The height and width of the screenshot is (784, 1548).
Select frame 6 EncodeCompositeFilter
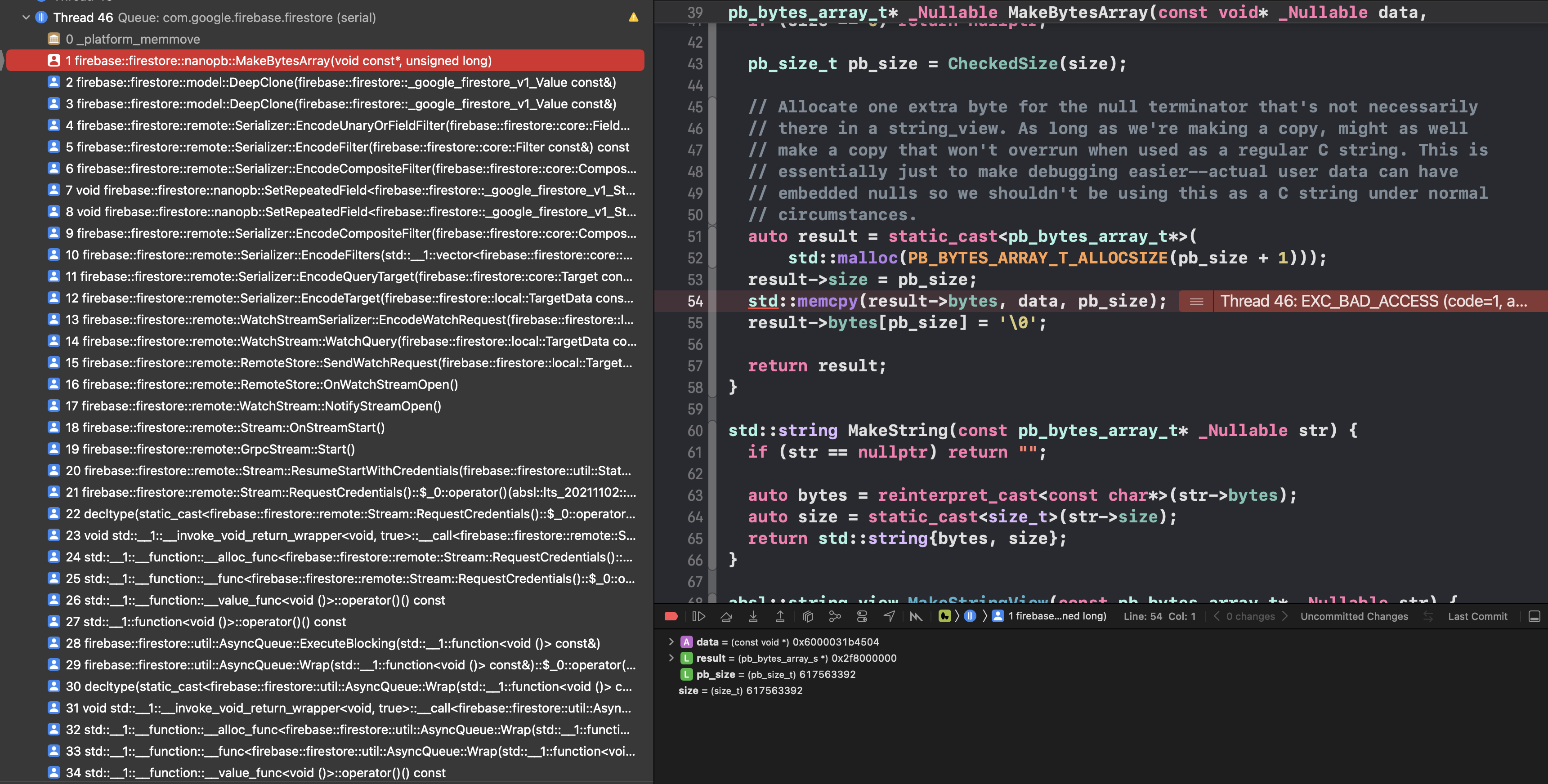[x=325, y=169]
